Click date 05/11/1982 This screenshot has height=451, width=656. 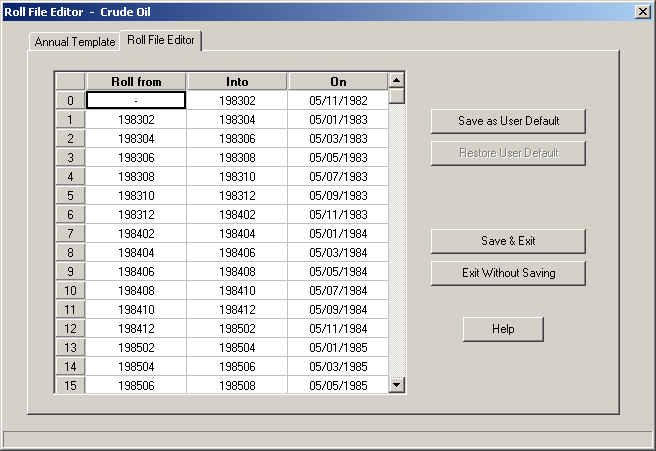[x=338, y=100]
